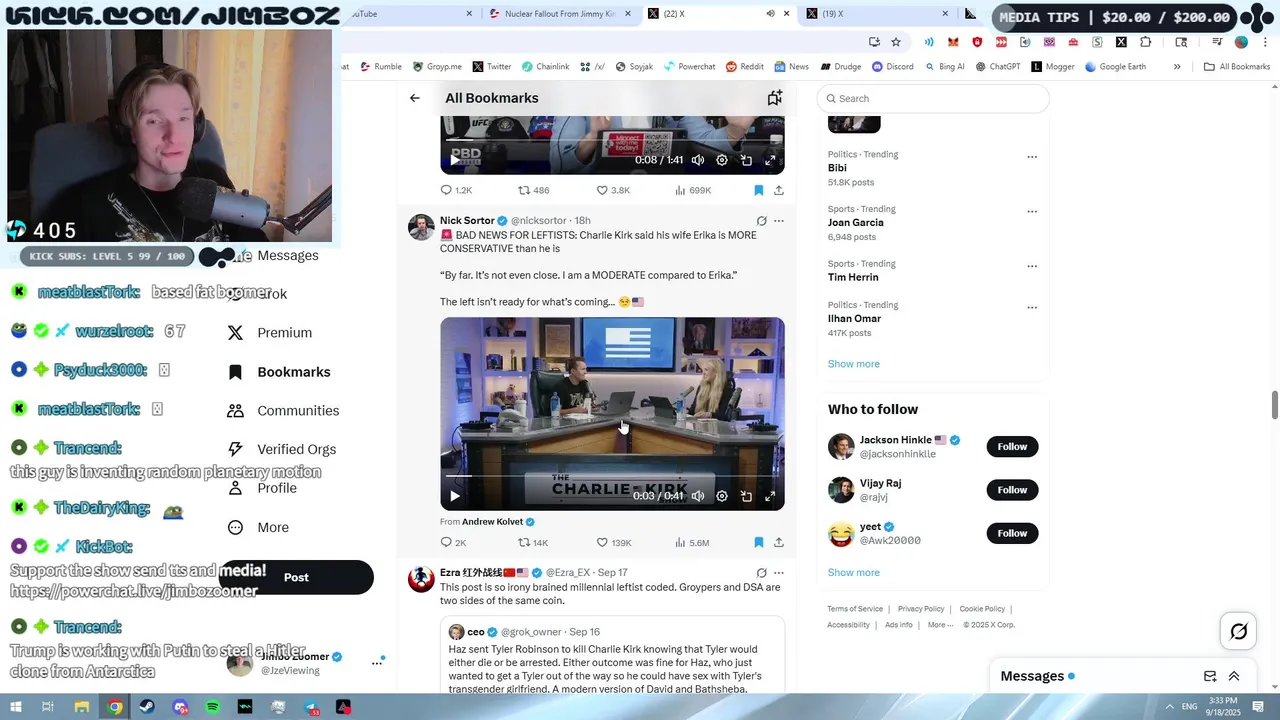The image size is (1280, 720).
Task: Open more options on Ezra post
Action: click(779, 573)
